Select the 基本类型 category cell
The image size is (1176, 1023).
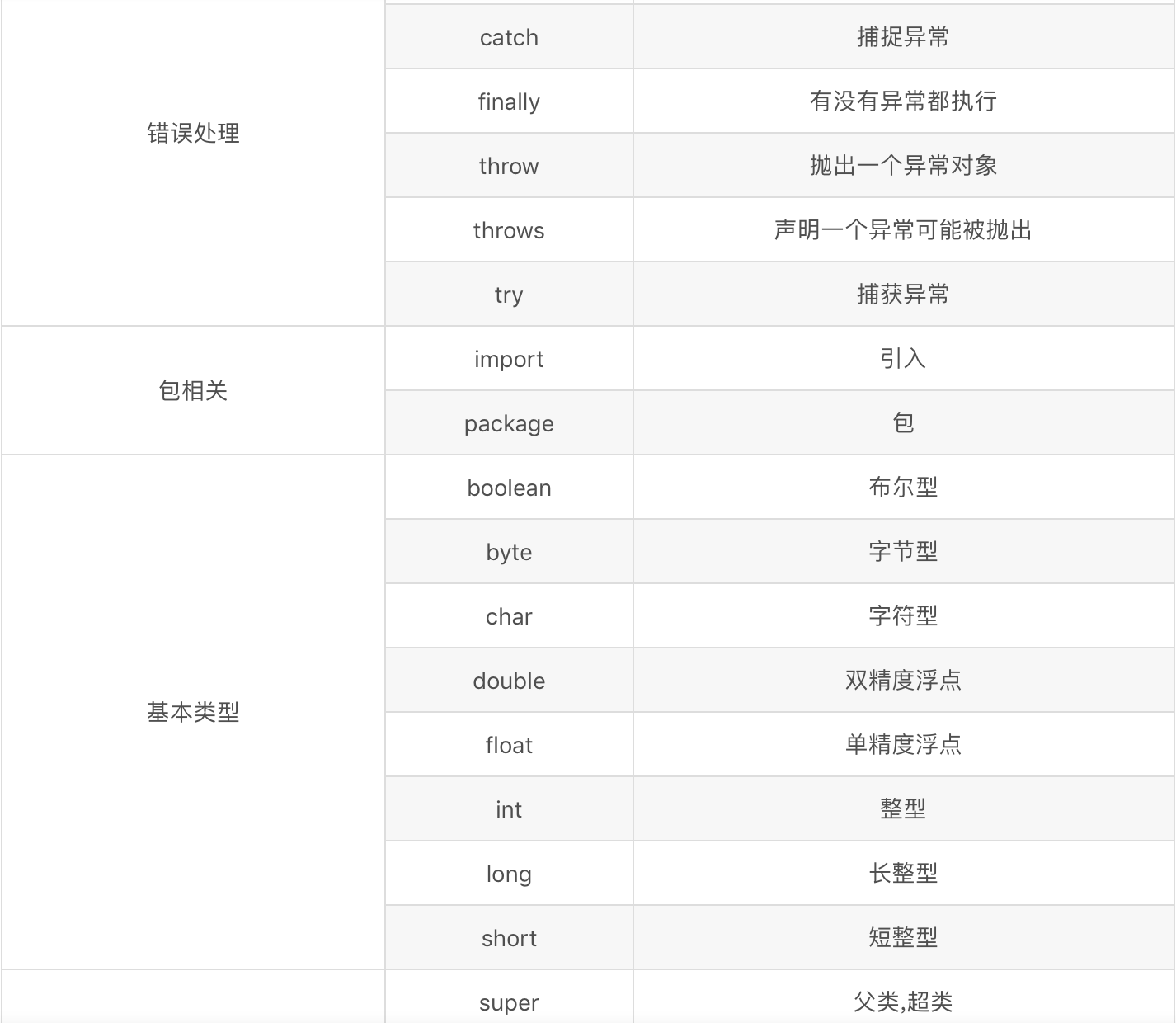(193, 712)
